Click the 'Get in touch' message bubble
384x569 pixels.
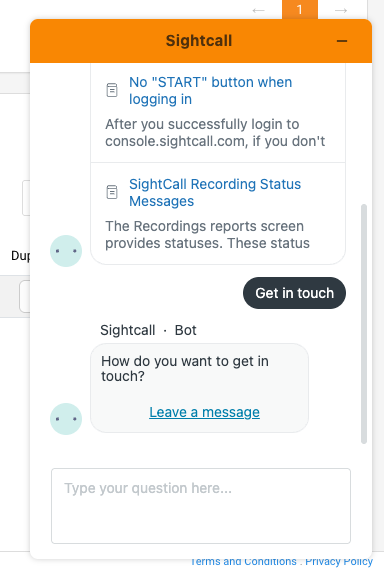(294, 293)
